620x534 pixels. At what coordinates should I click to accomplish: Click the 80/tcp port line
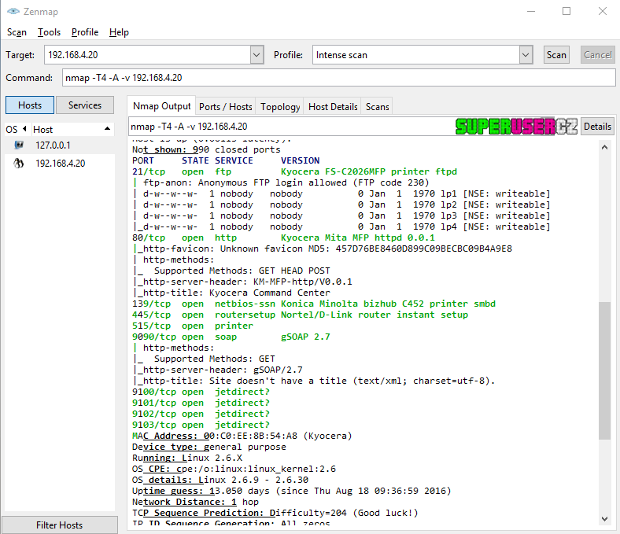pos(284,238)
